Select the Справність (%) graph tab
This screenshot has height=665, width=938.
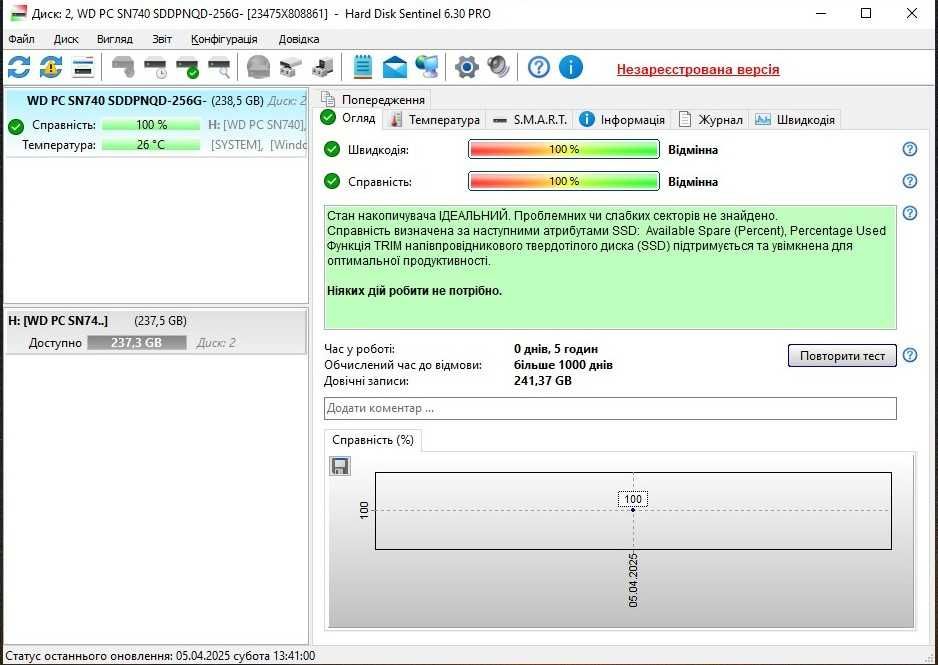click(x=373, y=440)
